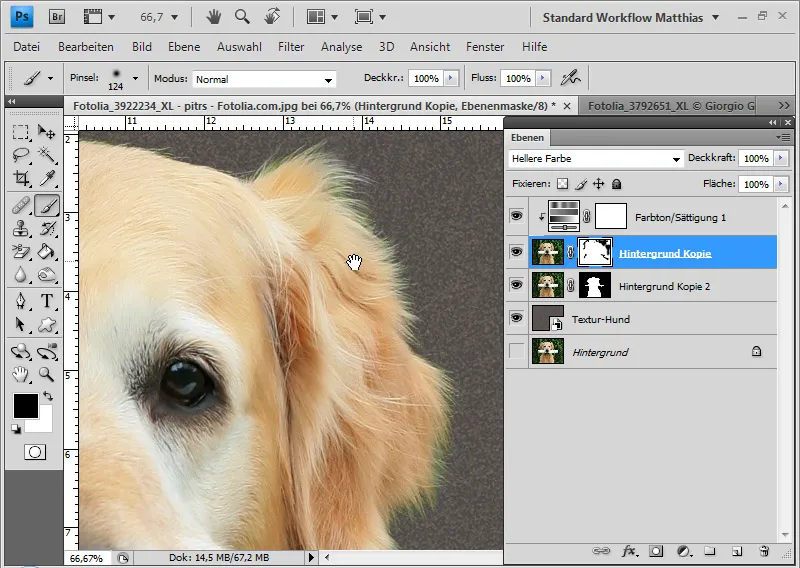
Task: Open the Auswahl menu
Action: point(239,47)
